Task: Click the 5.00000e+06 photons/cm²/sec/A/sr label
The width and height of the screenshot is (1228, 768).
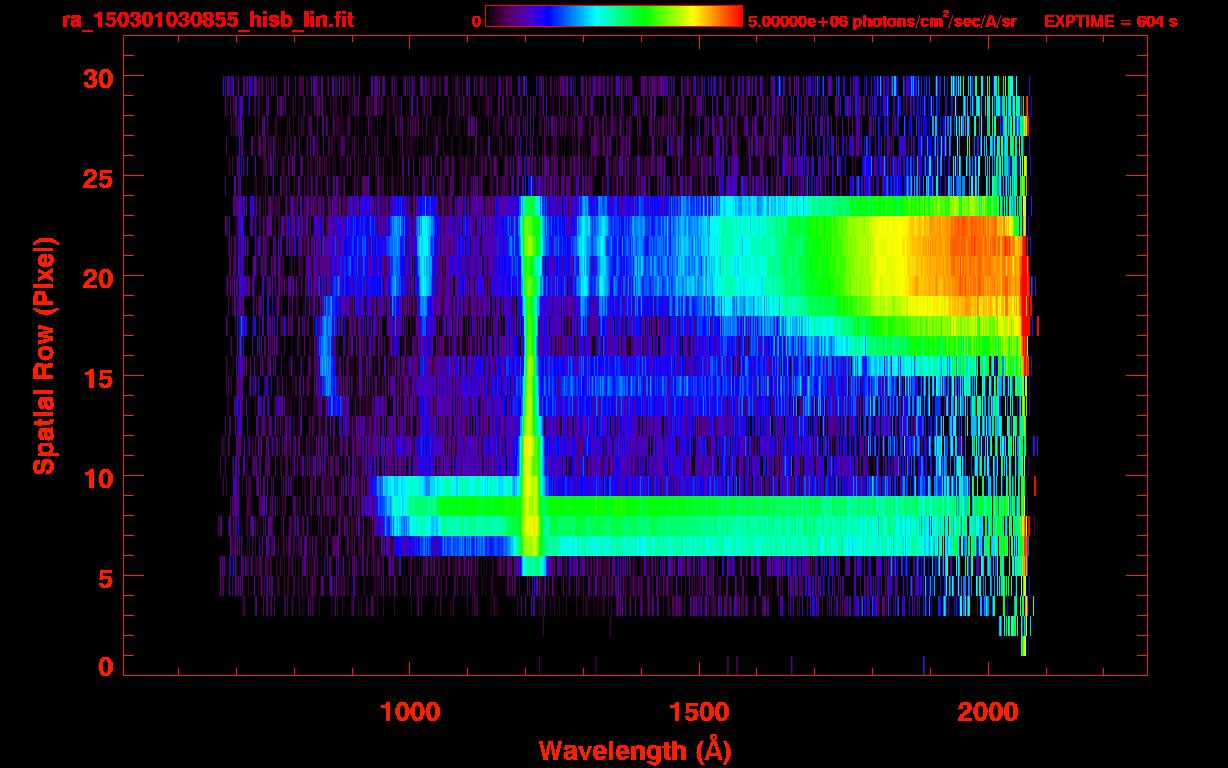Action: tap(882, 21)
